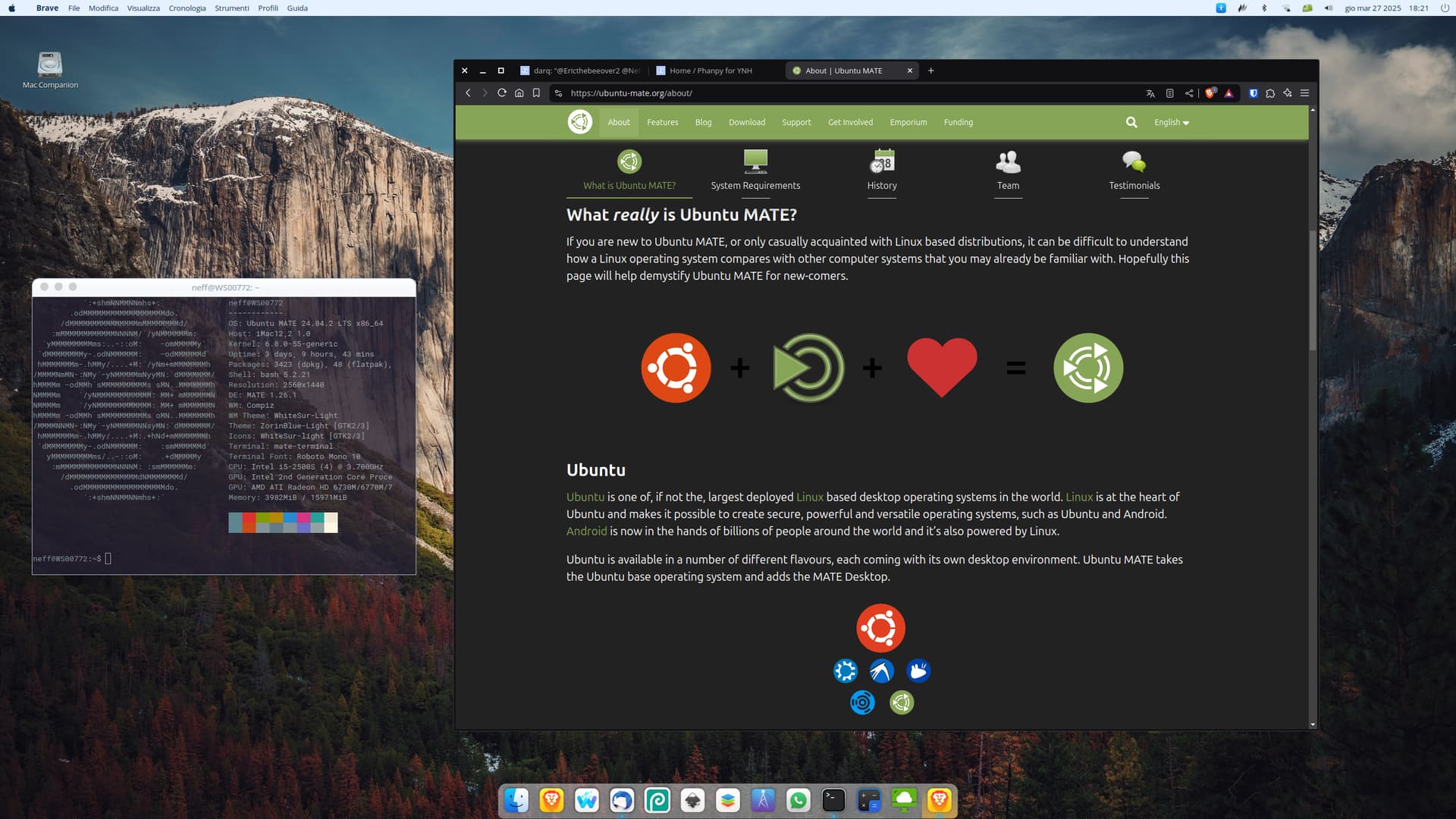
Task: Open the Brave application menu in top bar
Action: (47, 8)
